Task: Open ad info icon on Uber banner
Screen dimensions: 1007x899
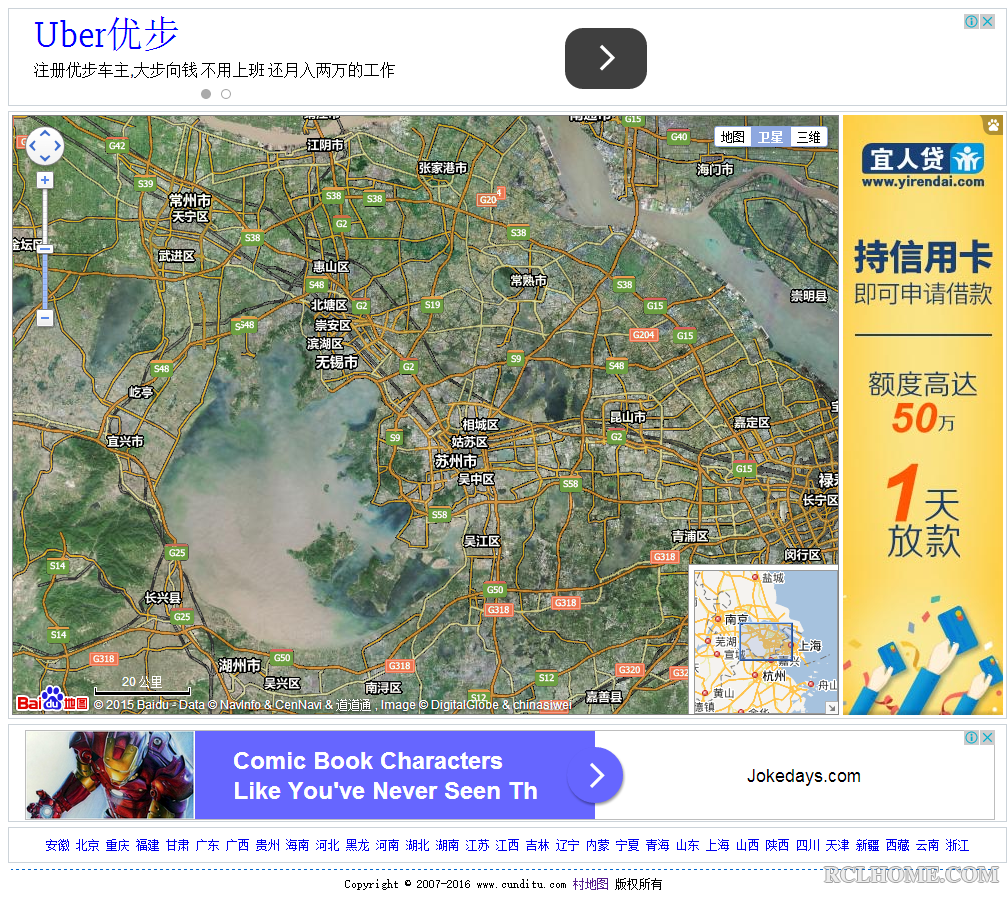Action: [972, 22]
